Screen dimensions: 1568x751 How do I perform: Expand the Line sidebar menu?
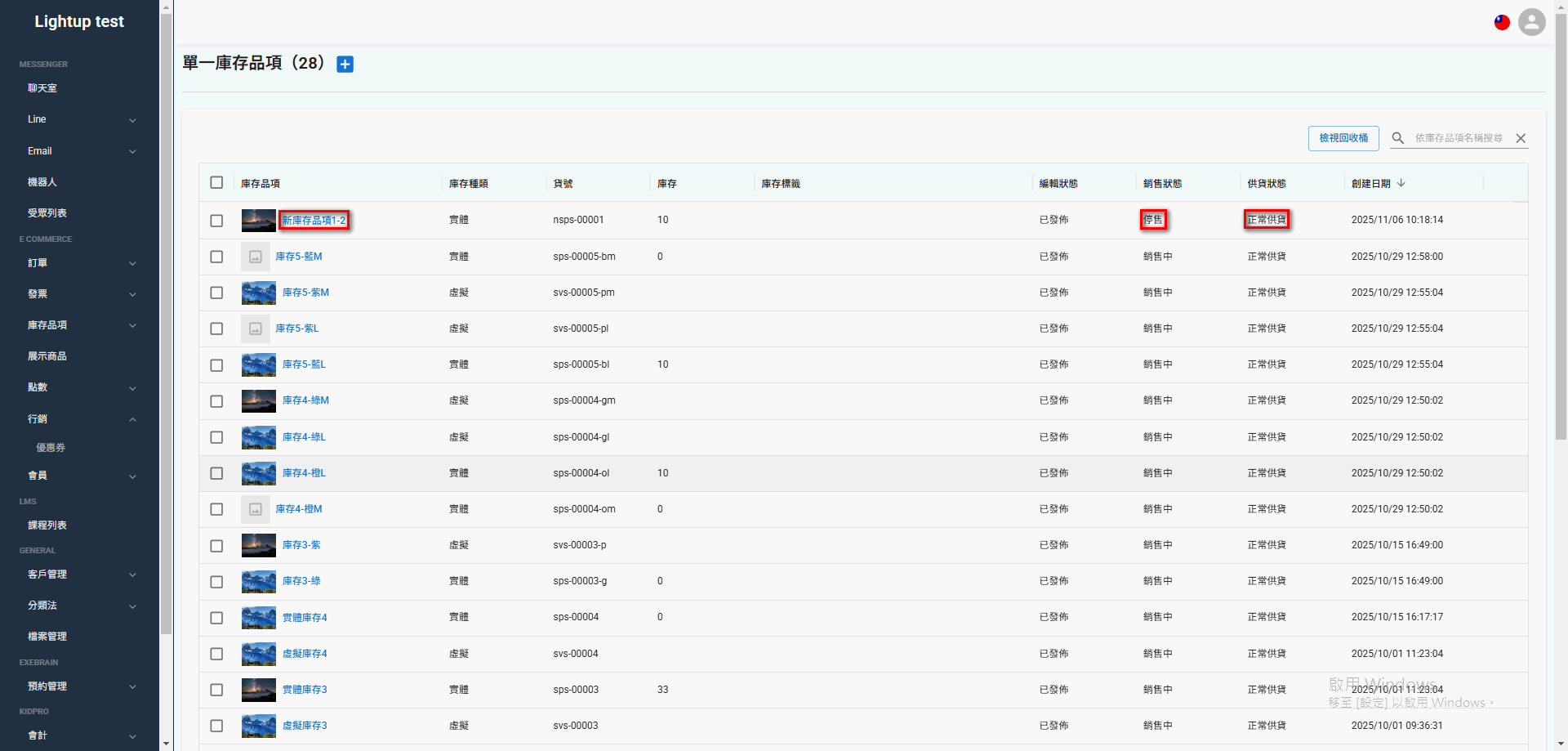[x=79, y=119]
